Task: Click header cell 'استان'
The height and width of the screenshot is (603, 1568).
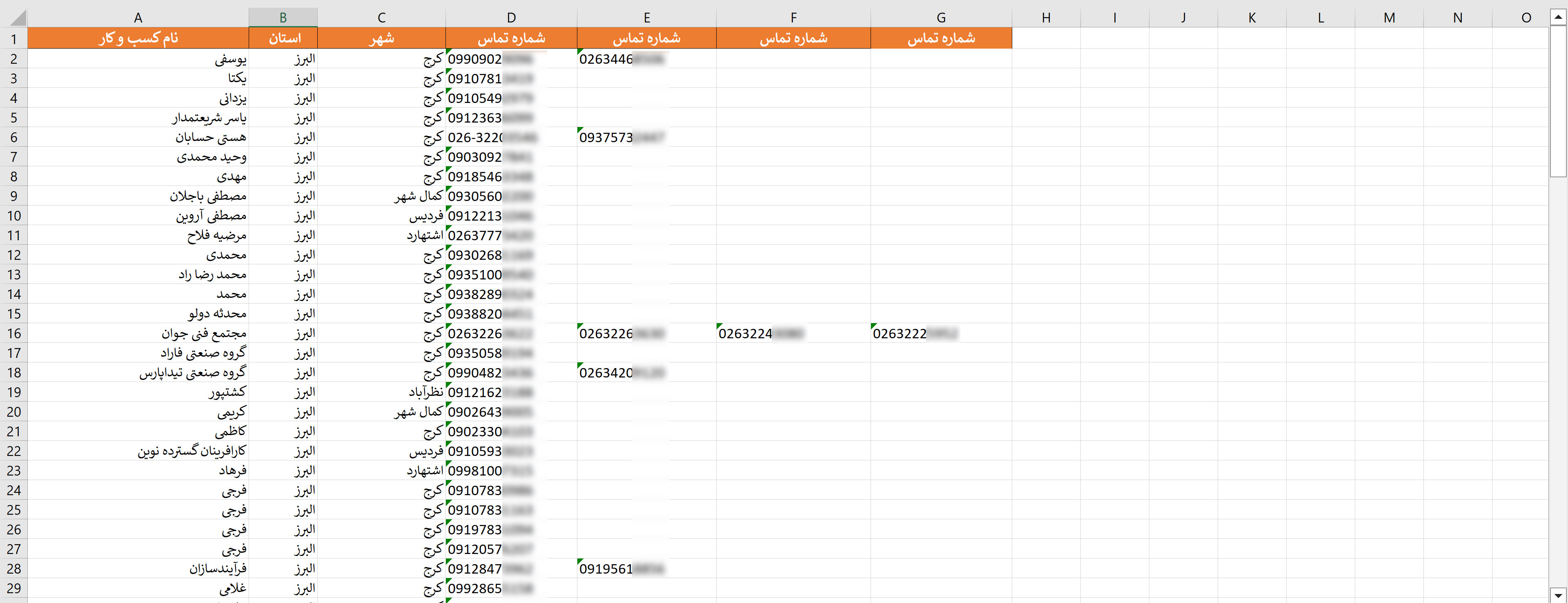Action: 283,38
